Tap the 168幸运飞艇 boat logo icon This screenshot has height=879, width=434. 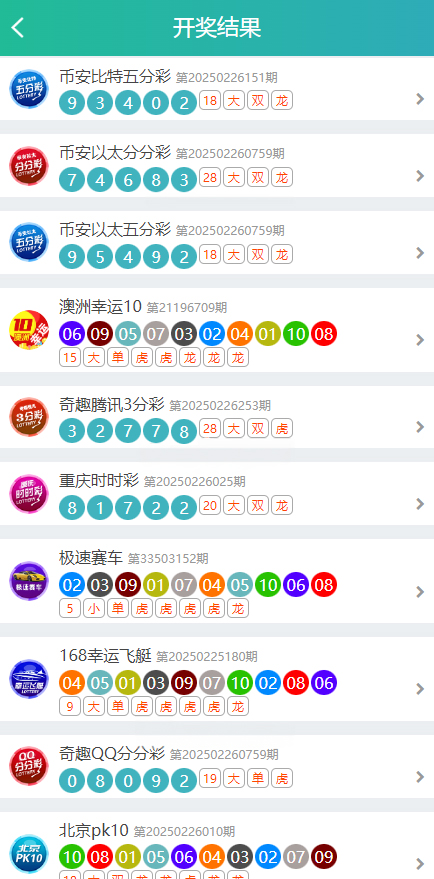[x=29, y=679]
